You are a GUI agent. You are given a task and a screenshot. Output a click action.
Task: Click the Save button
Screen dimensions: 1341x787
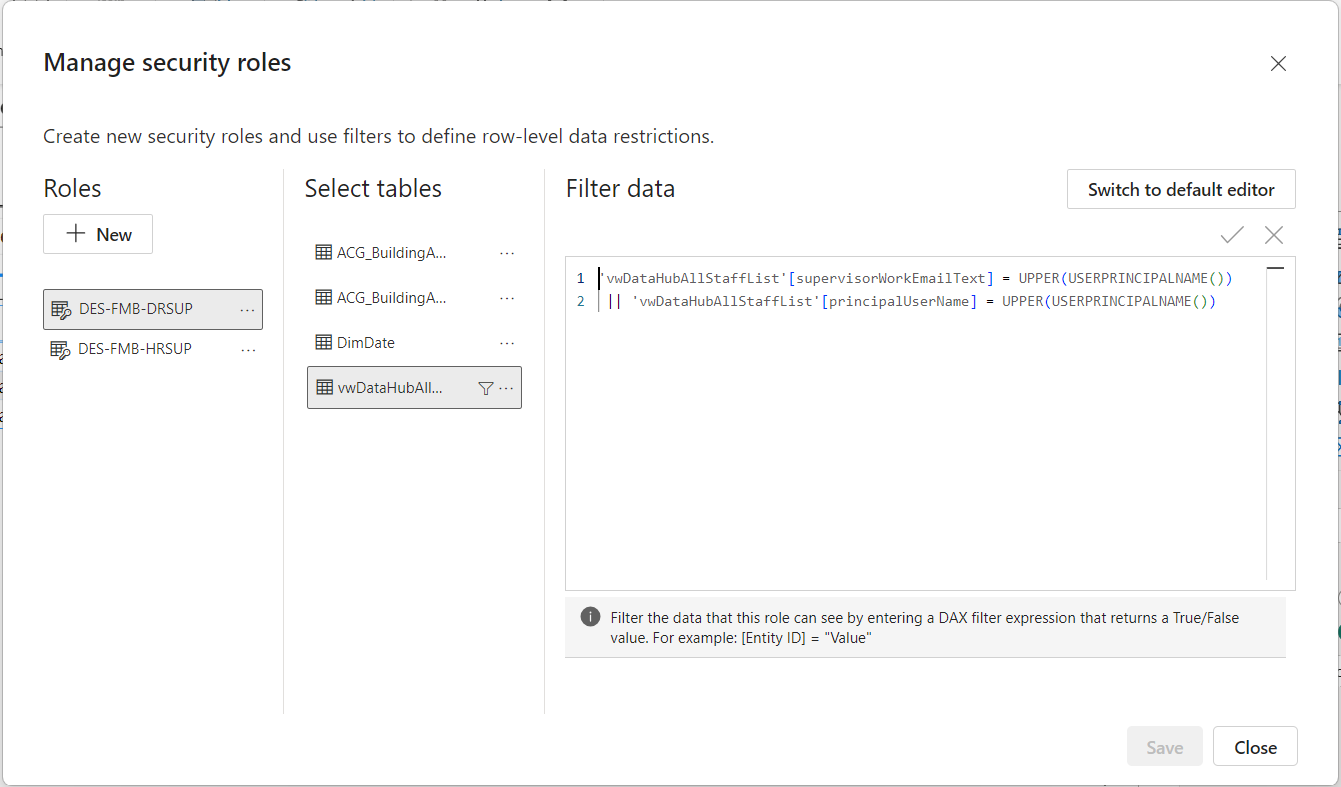click(1164, 747)
